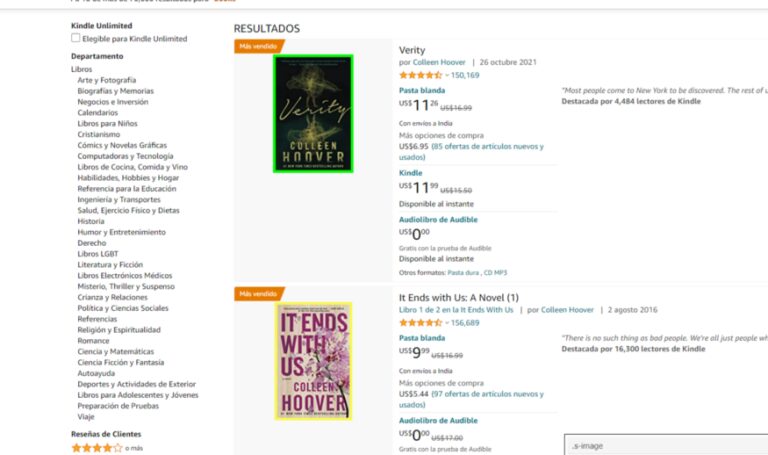Select the Romance department

pos(93,340)
